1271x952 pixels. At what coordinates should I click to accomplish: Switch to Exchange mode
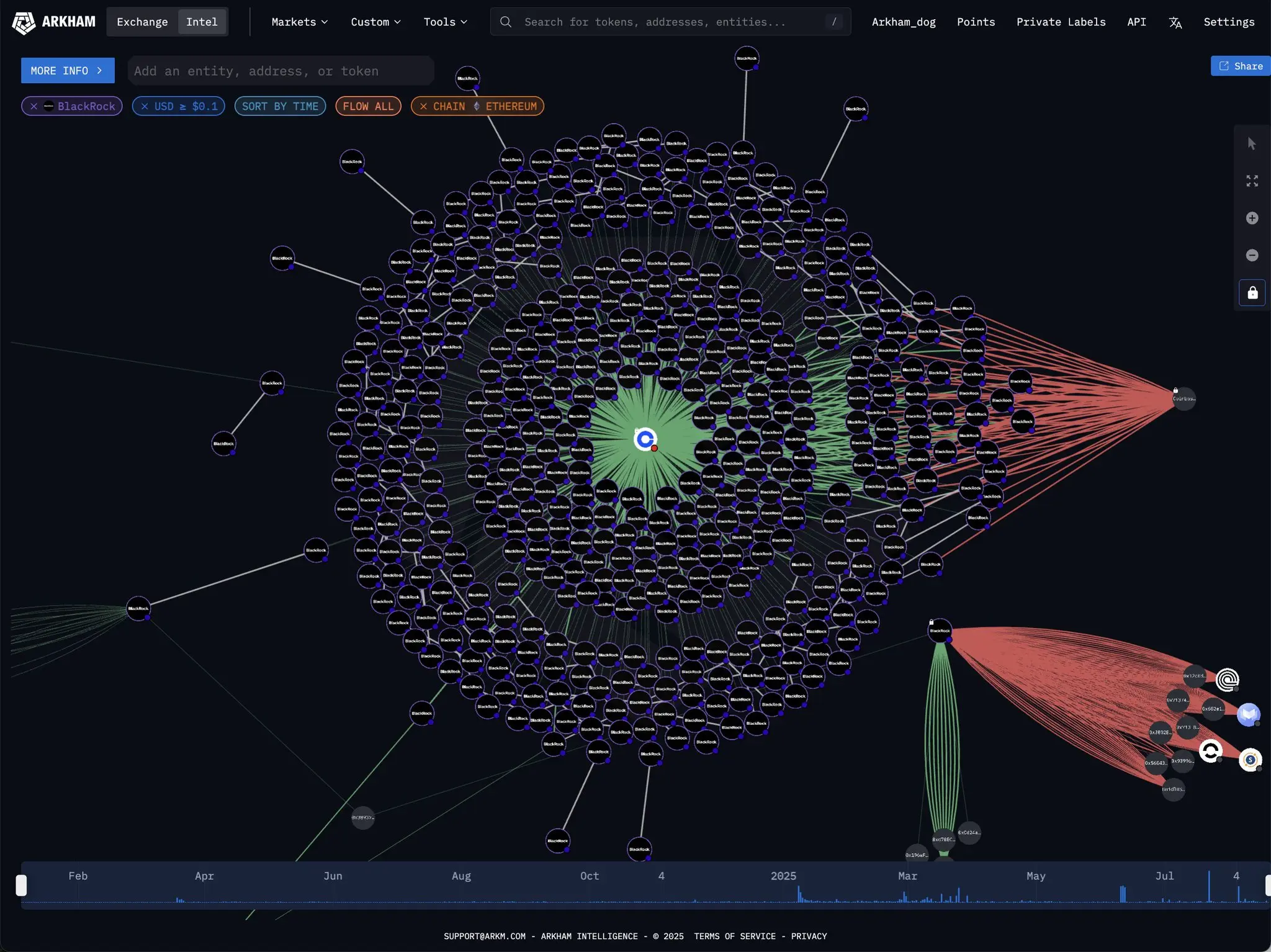coord(142,22)
